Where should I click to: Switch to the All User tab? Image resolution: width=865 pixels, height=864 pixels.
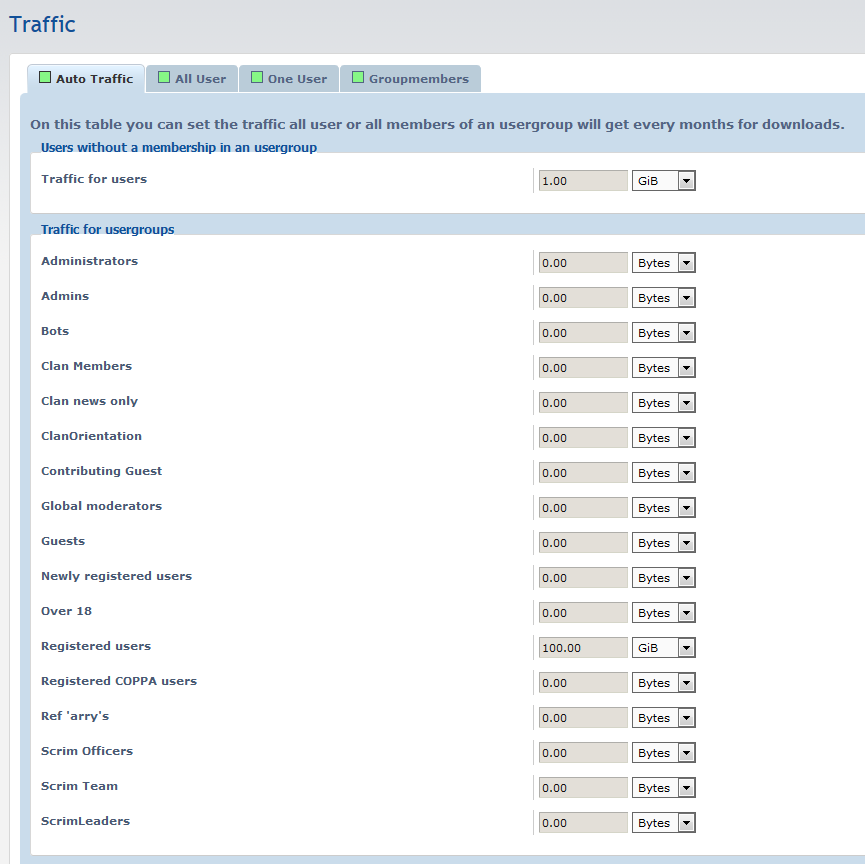[x=200, y=79]
